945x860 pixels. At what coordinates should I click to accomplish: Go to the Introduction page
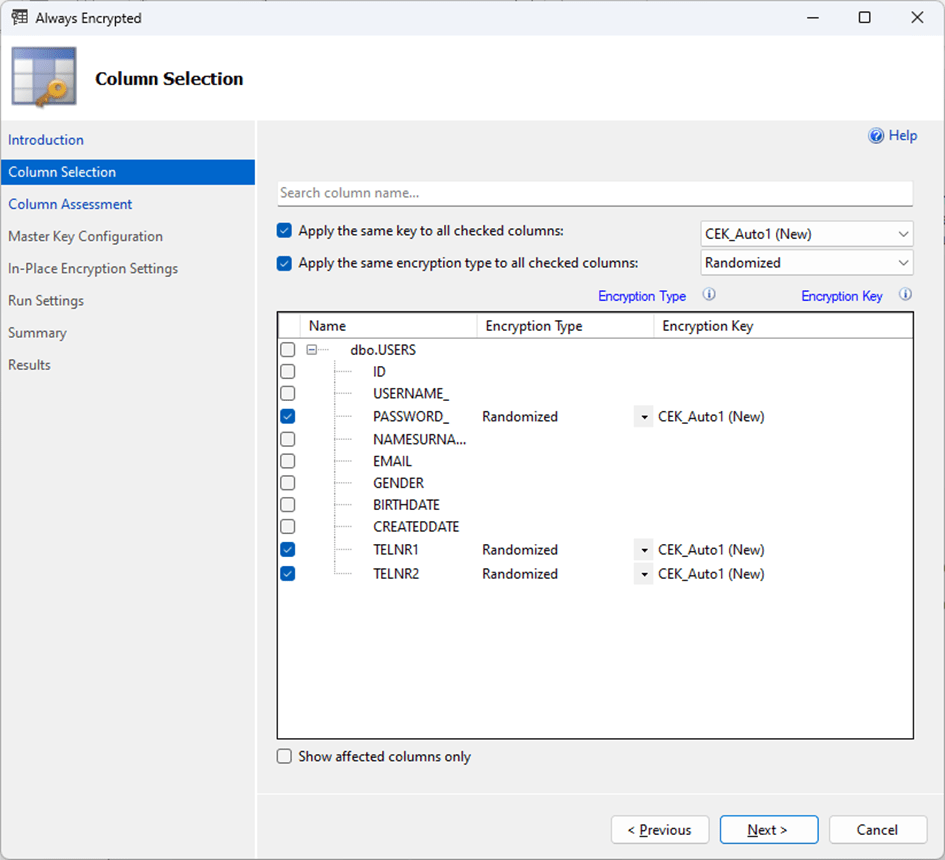tap(46, 140)
